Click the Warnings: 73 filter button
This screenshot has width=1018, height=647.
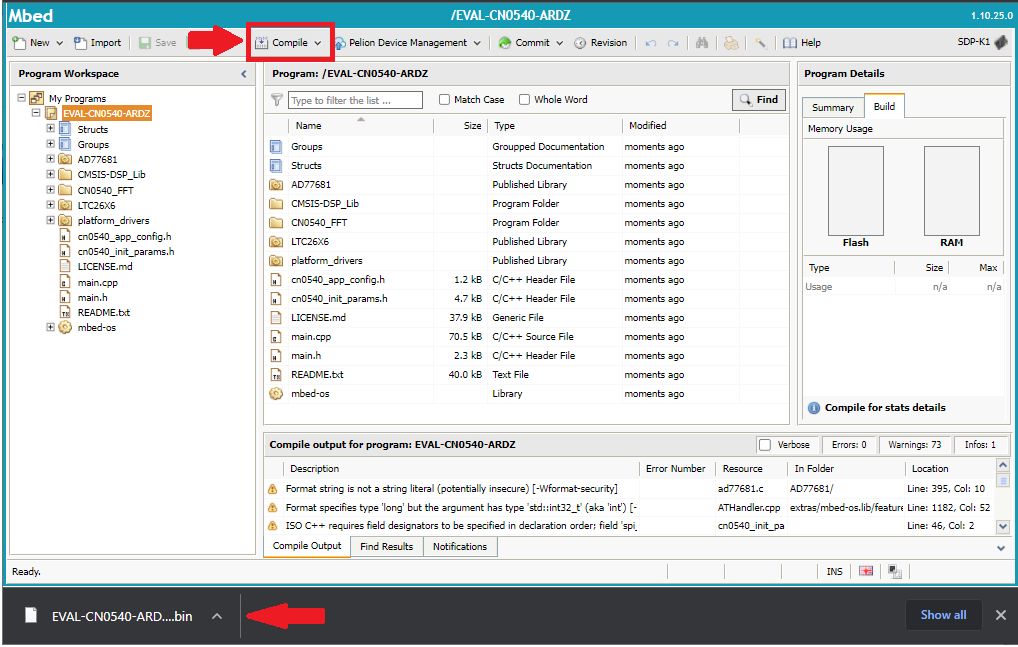tap(914, 445)
